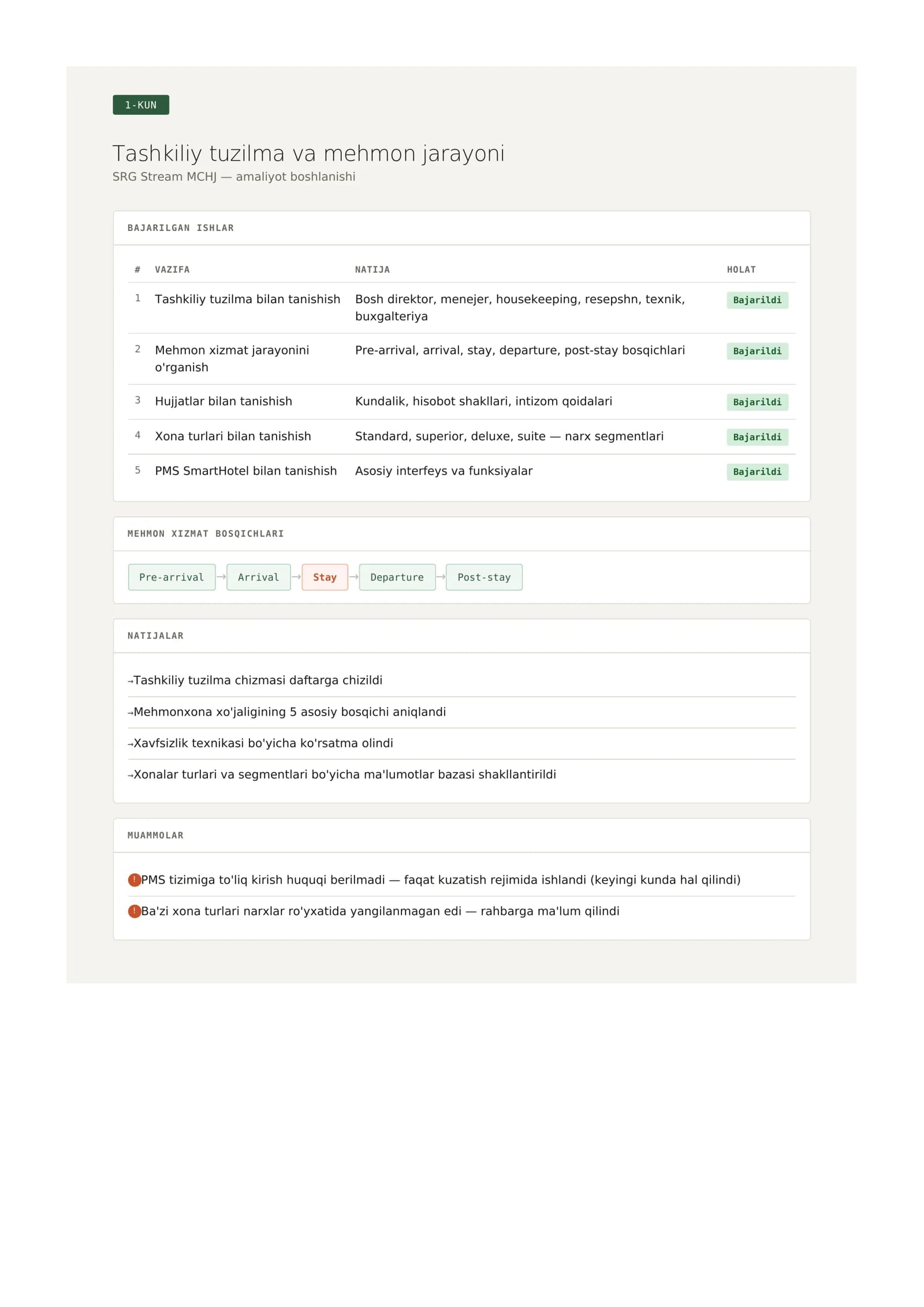Click the BAJARILGAN ISHLAR section header

coord(181,228)
